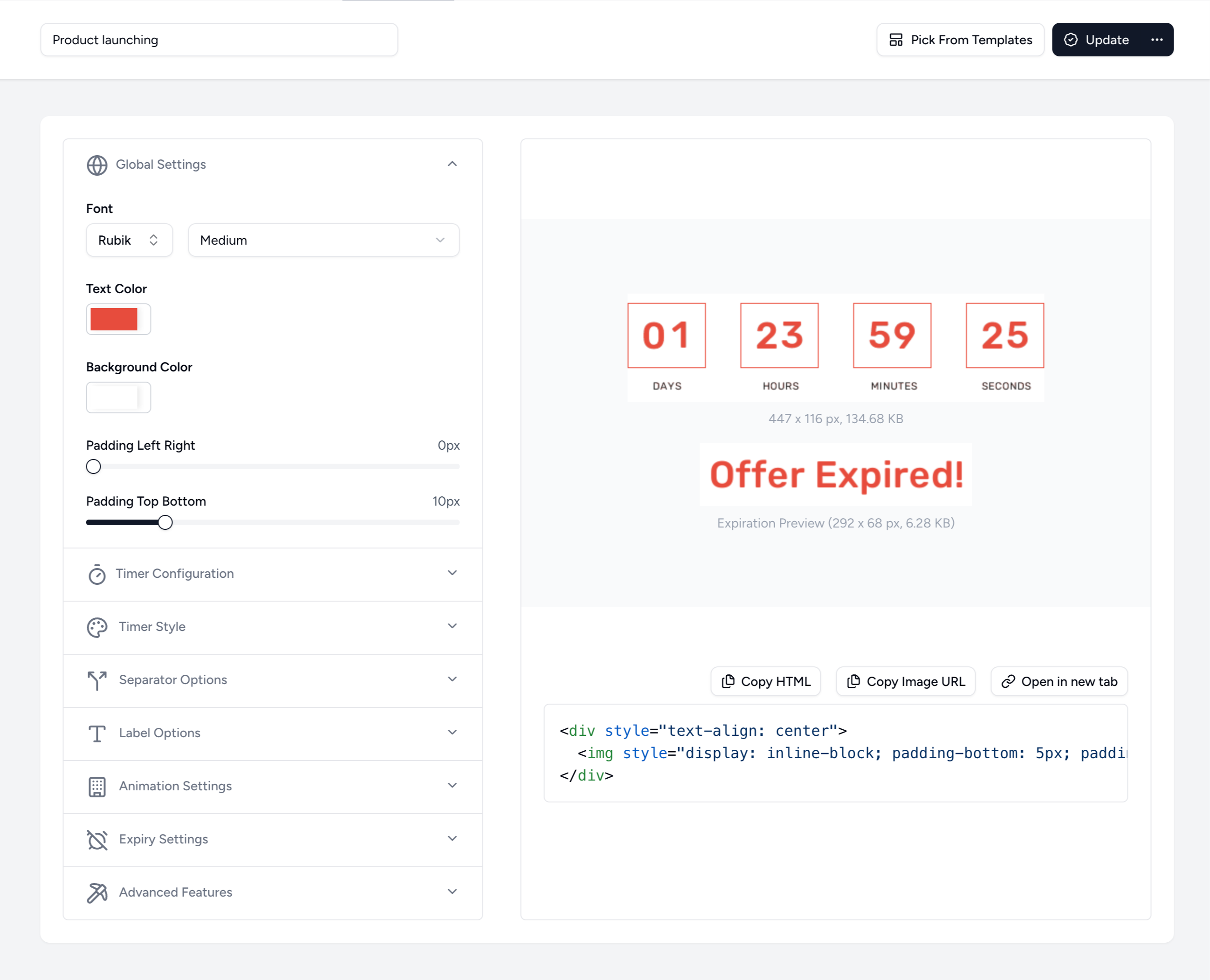Click the Global Settings globe icon
Image resolution: width=1210 pixels, height=980 pixels.
(x=97, y=165)
